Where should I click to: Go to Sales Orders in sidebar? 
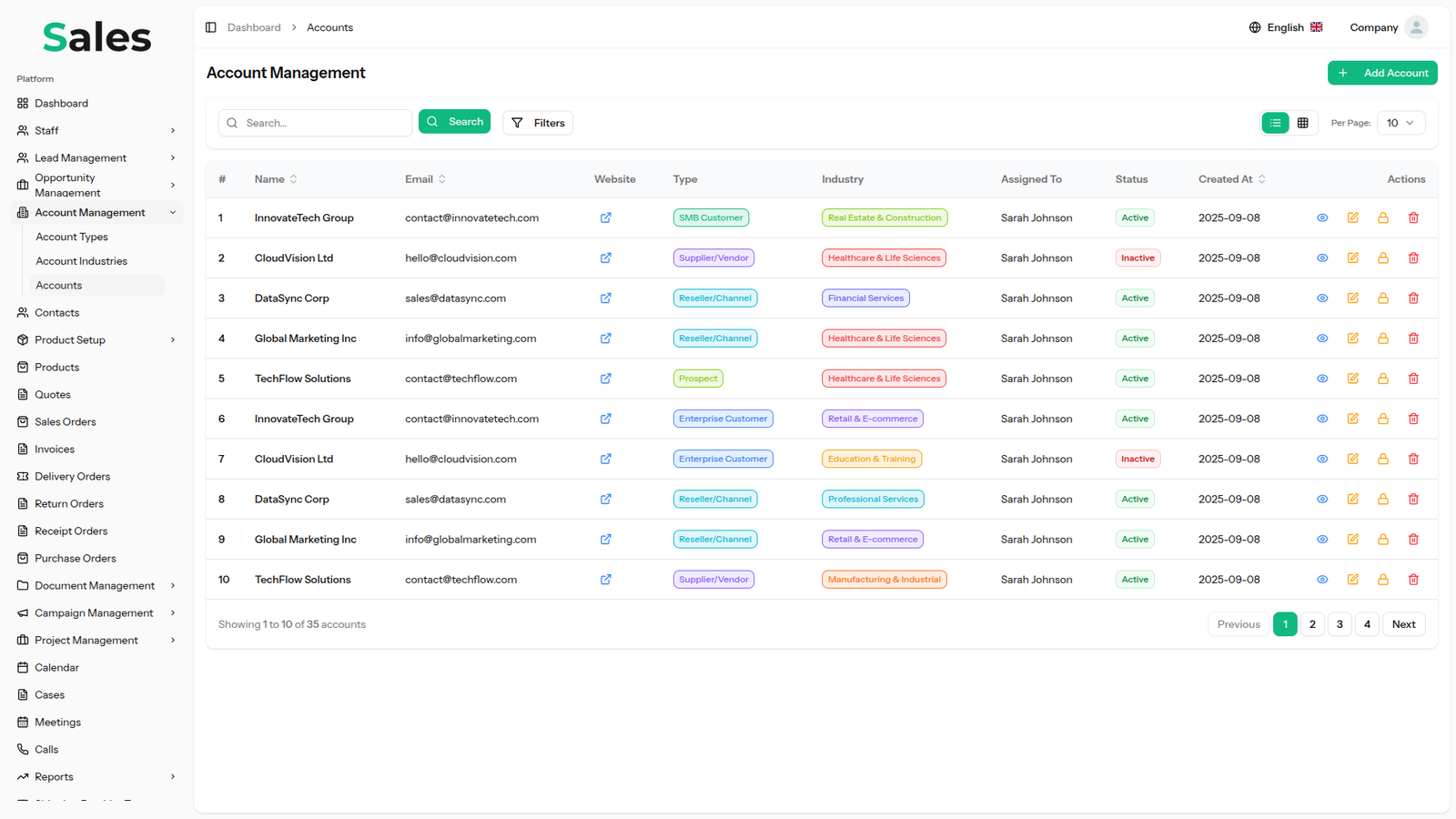(65, 422)
